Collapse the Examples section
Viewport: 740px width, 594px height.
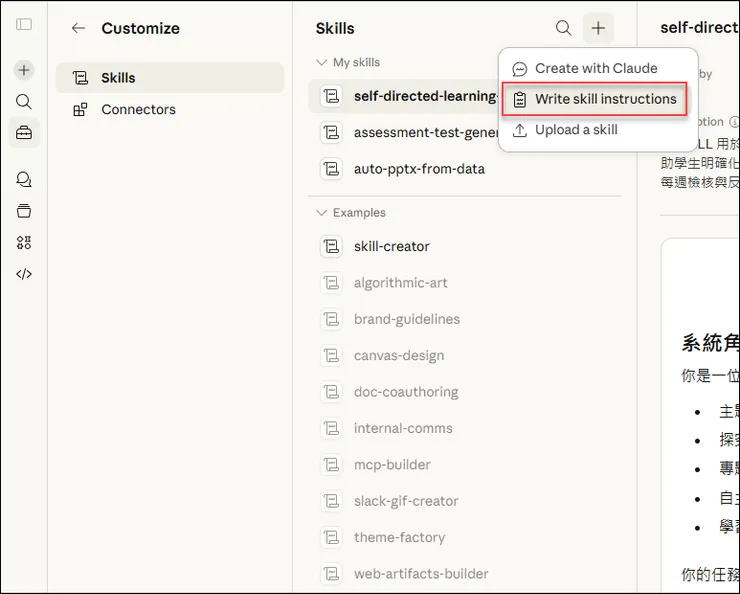[321, 213]
